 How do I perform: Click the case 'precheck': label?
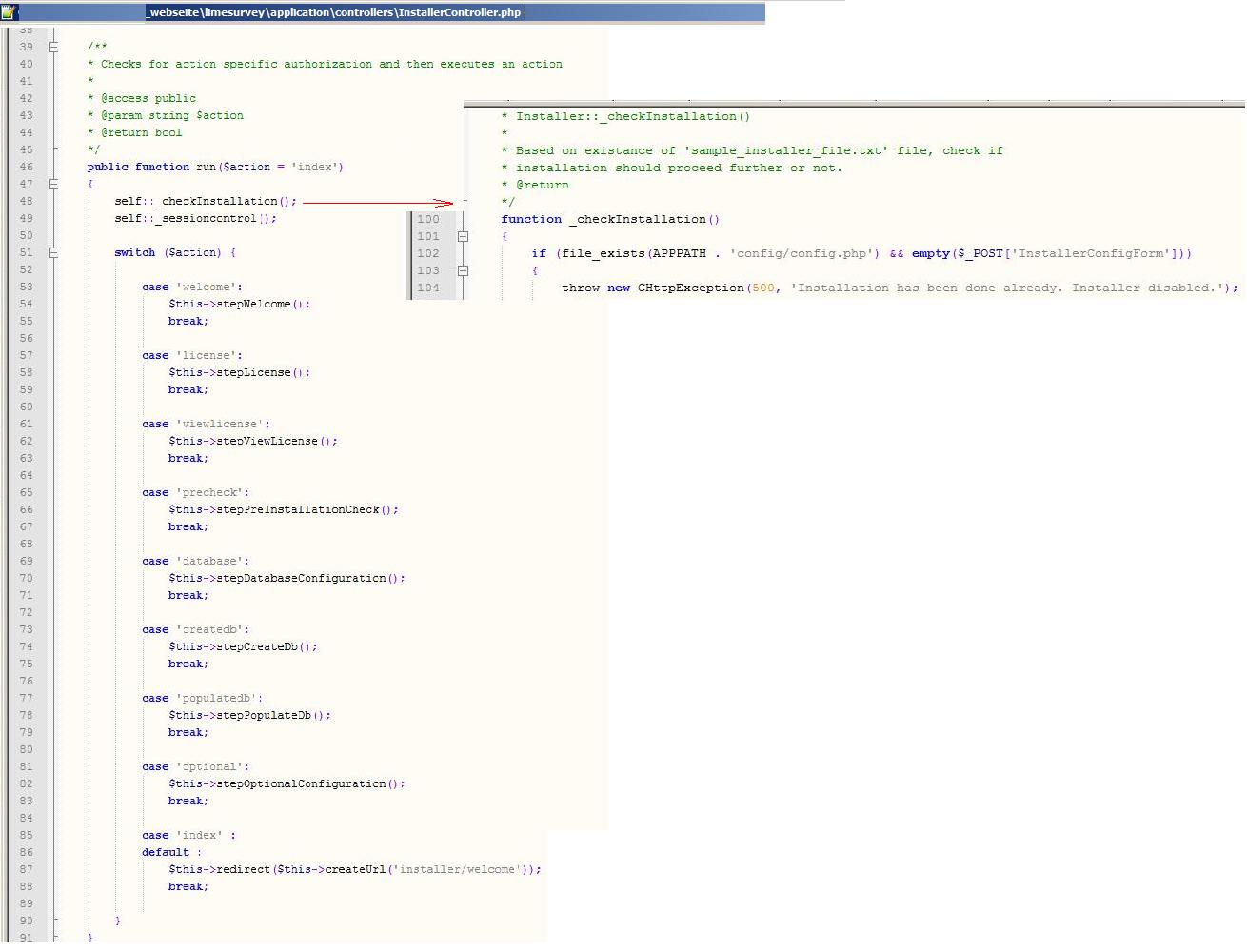pyautogui.click(x=195, y=492)
